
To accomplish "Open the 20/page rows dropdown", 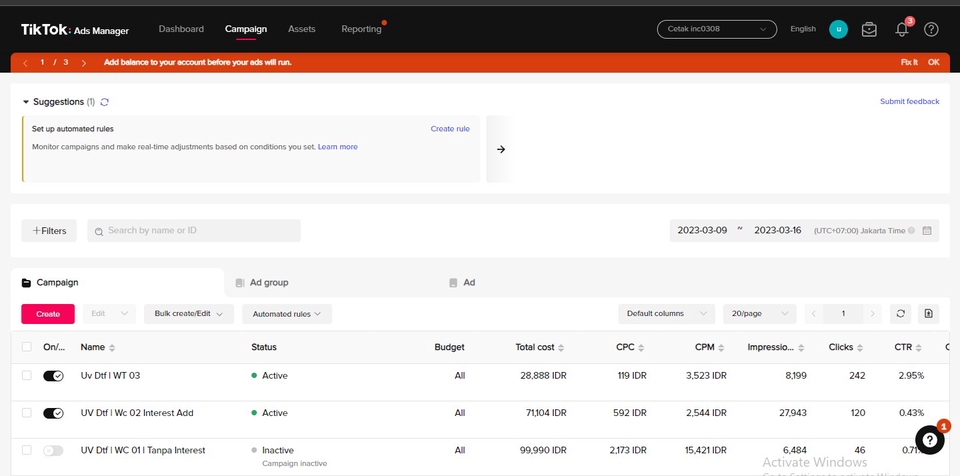I will tap(759, 314).
